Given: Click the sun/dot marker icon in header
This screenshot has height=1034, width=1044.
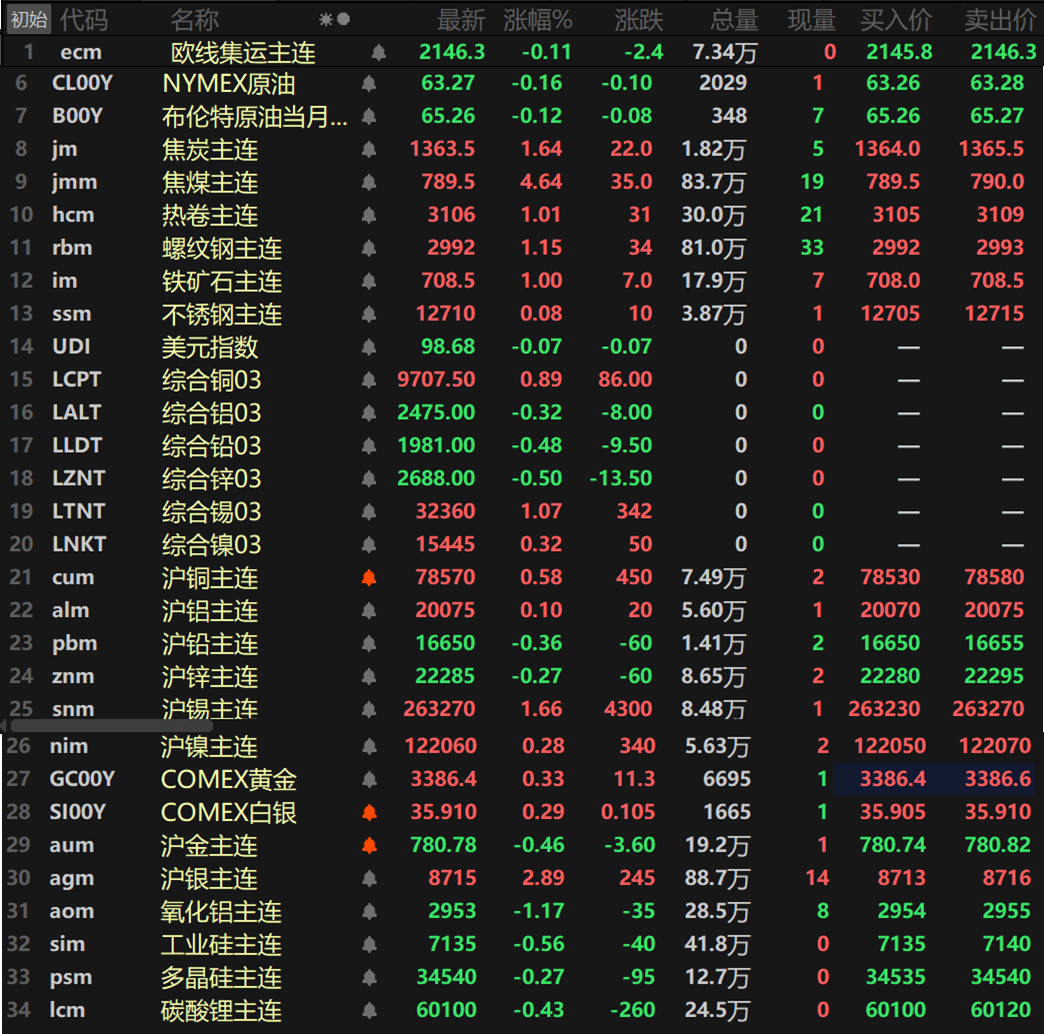Looking at the screenshot, I should point(334,19).
